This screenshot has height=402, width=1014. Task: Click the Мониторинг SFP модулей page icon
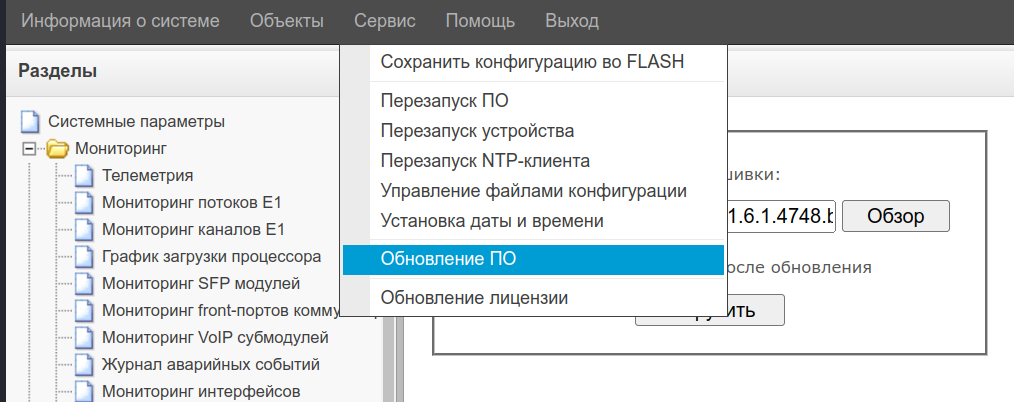(85, 284)
